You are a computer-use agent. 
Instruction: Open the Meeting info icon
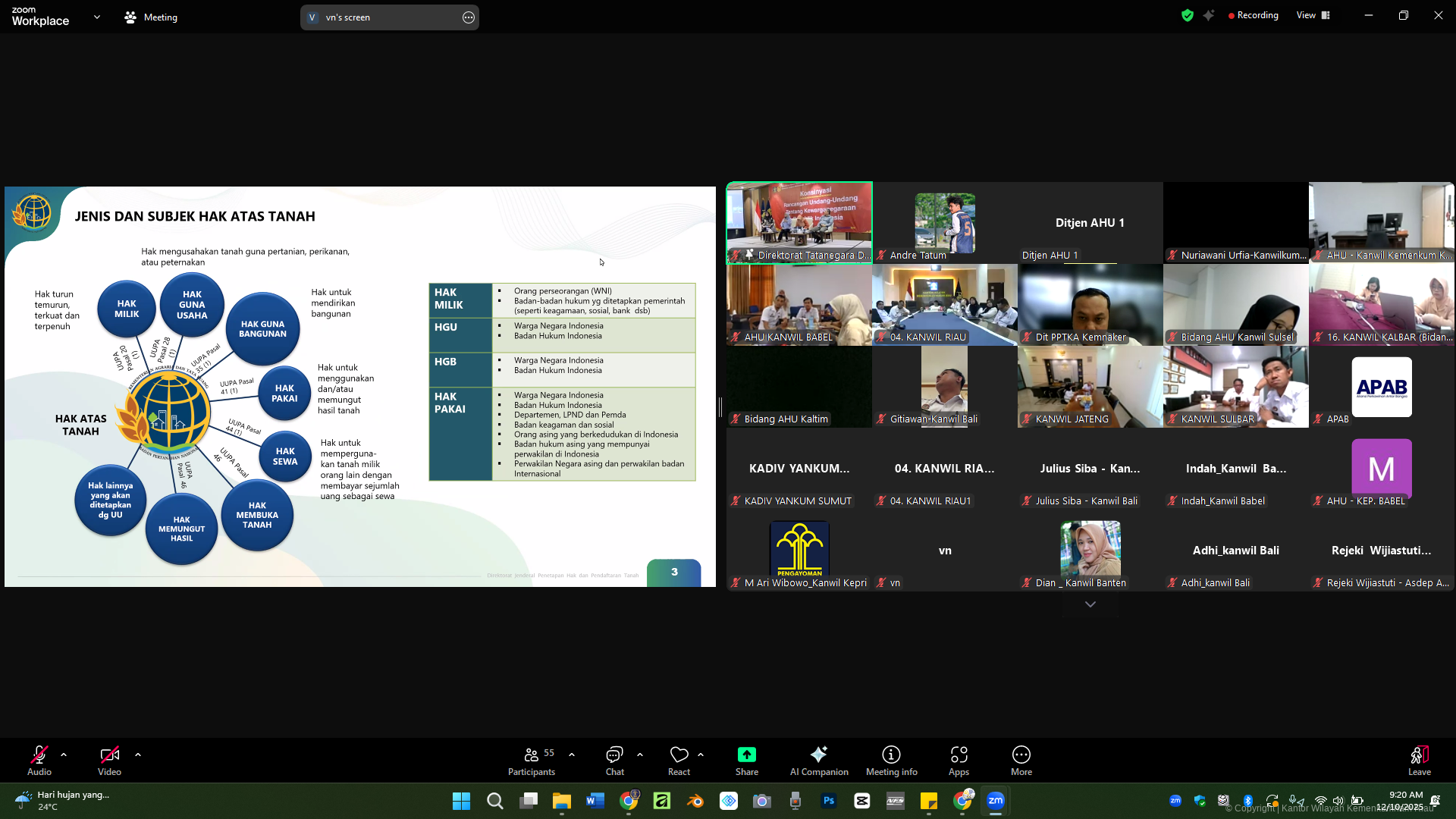891,755
